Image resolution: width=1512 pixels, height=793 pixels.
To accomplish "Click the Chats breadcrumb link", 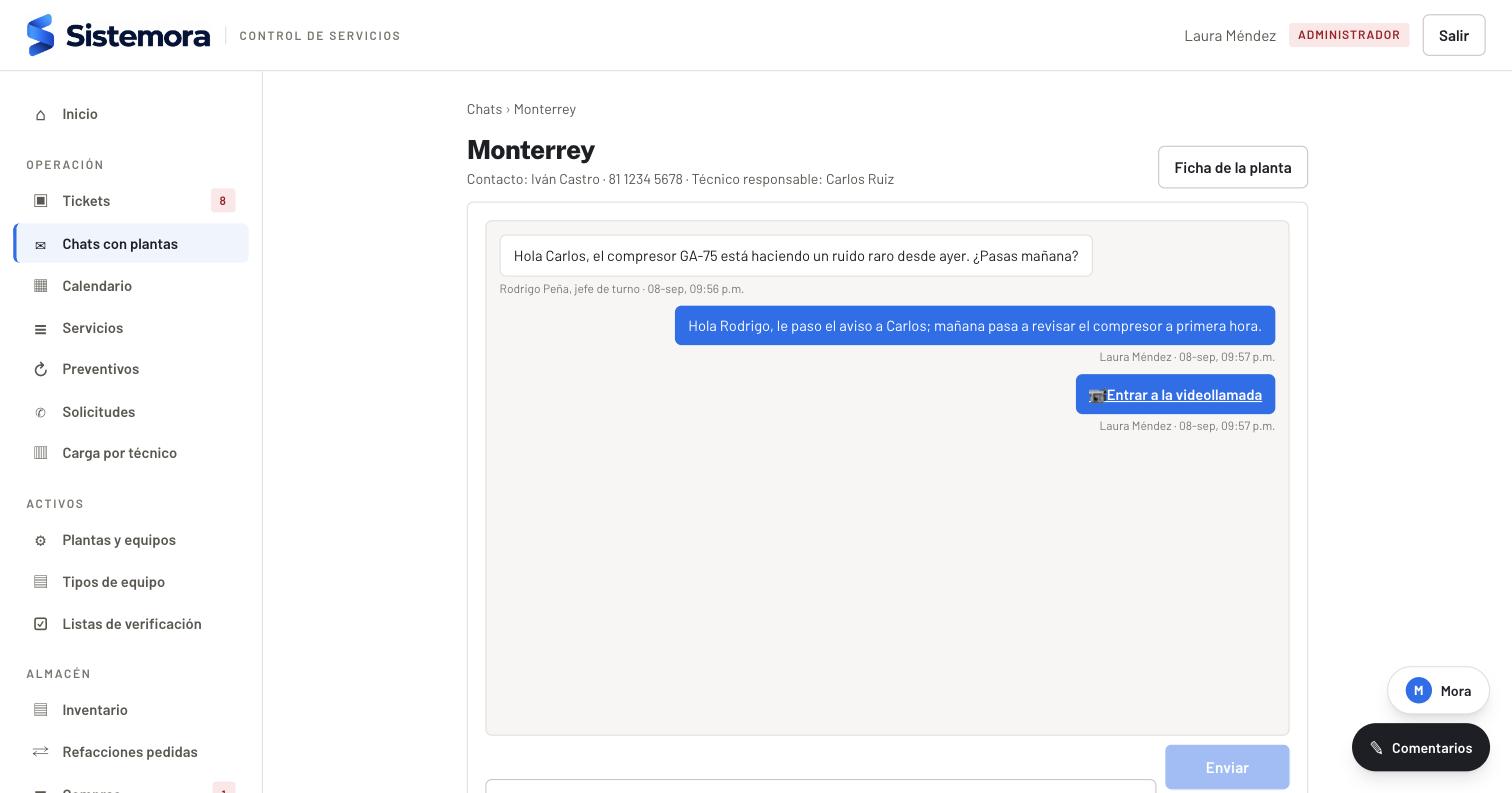I will pyautogui.click(x=484, y=109).
